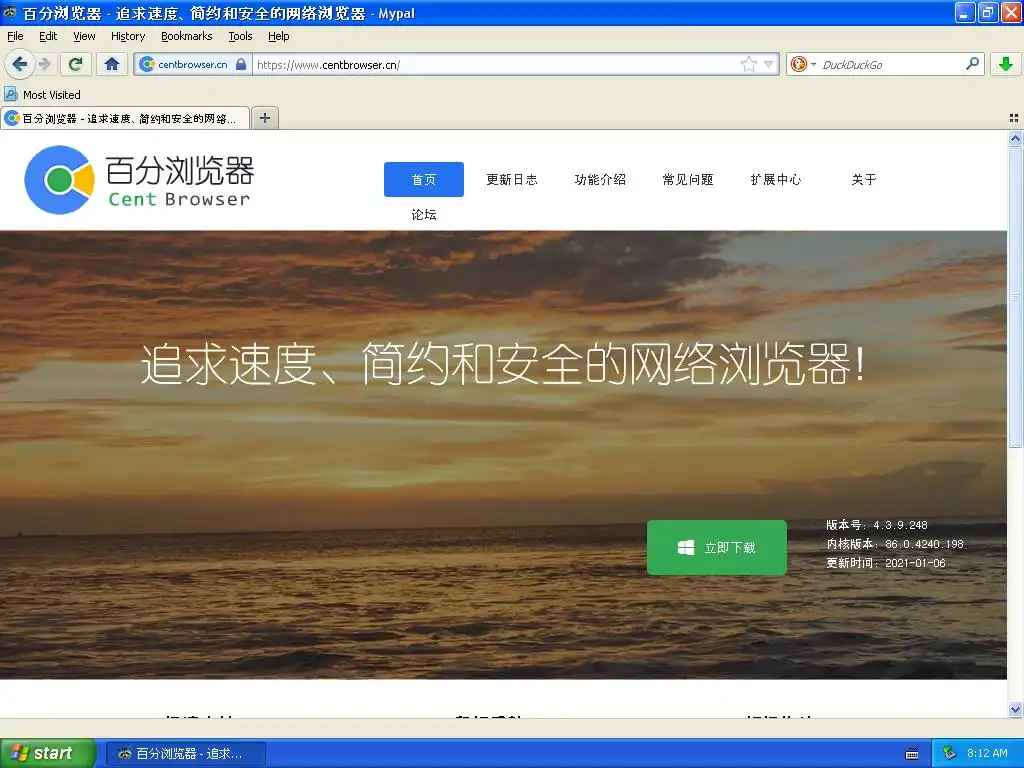Click the address bar URL field
This screenshot has width=1024, height=768.
(496, 64)
